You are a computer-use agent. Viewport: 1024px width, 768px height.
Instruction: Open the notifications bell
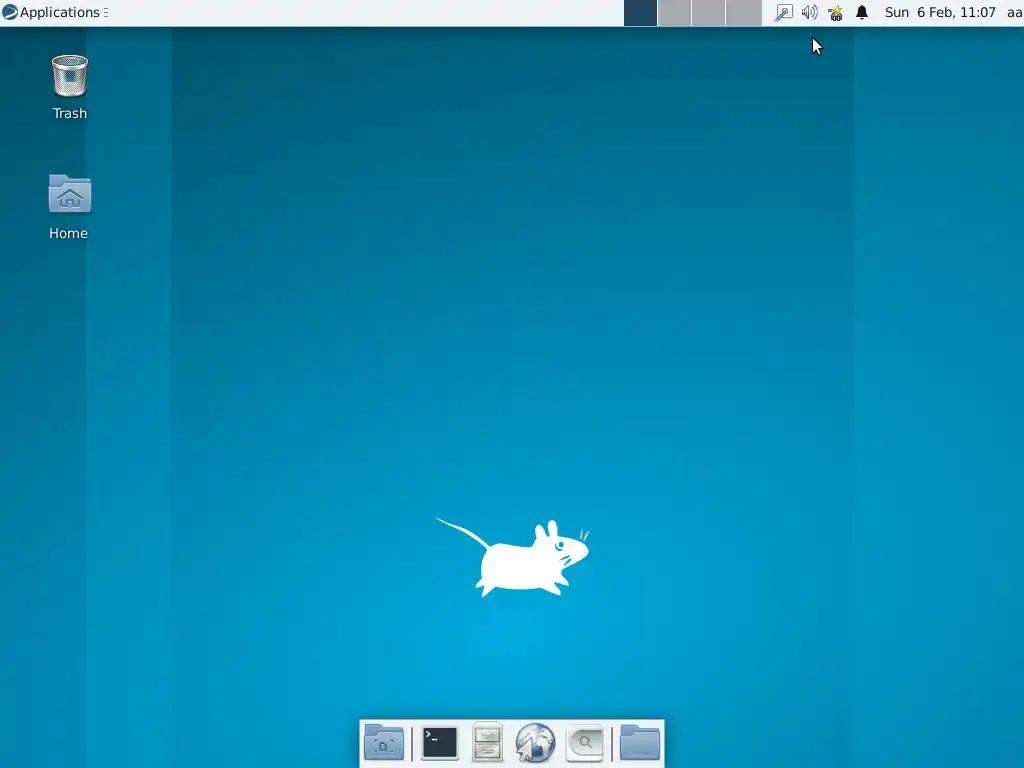(862, 12)
